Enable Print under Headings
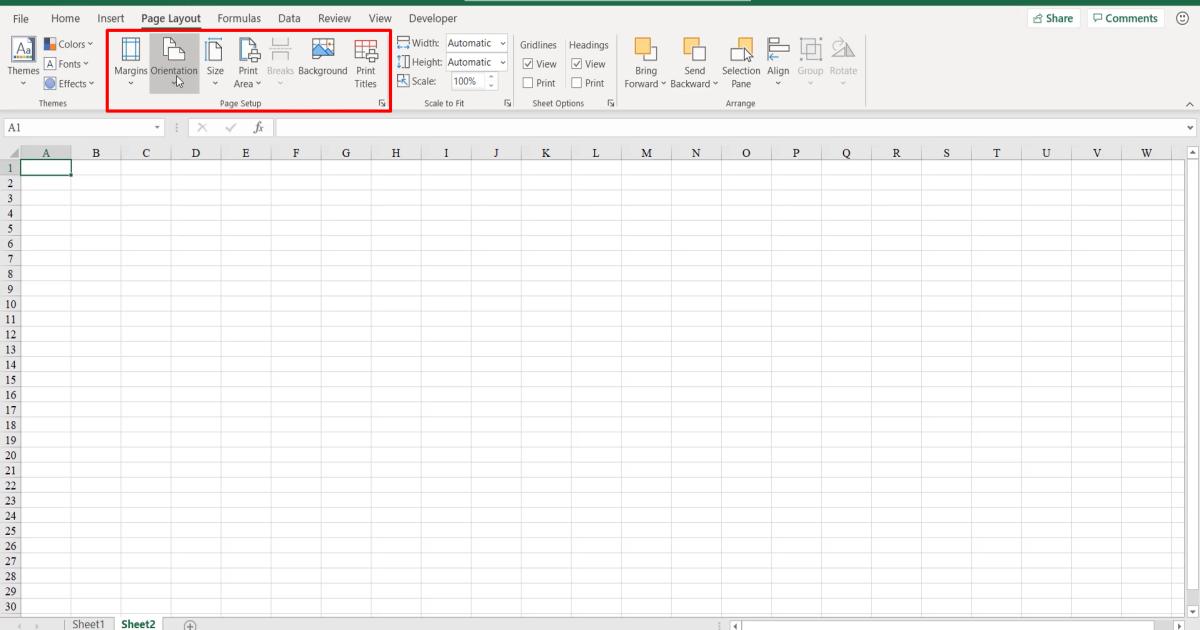 (577, 83)
